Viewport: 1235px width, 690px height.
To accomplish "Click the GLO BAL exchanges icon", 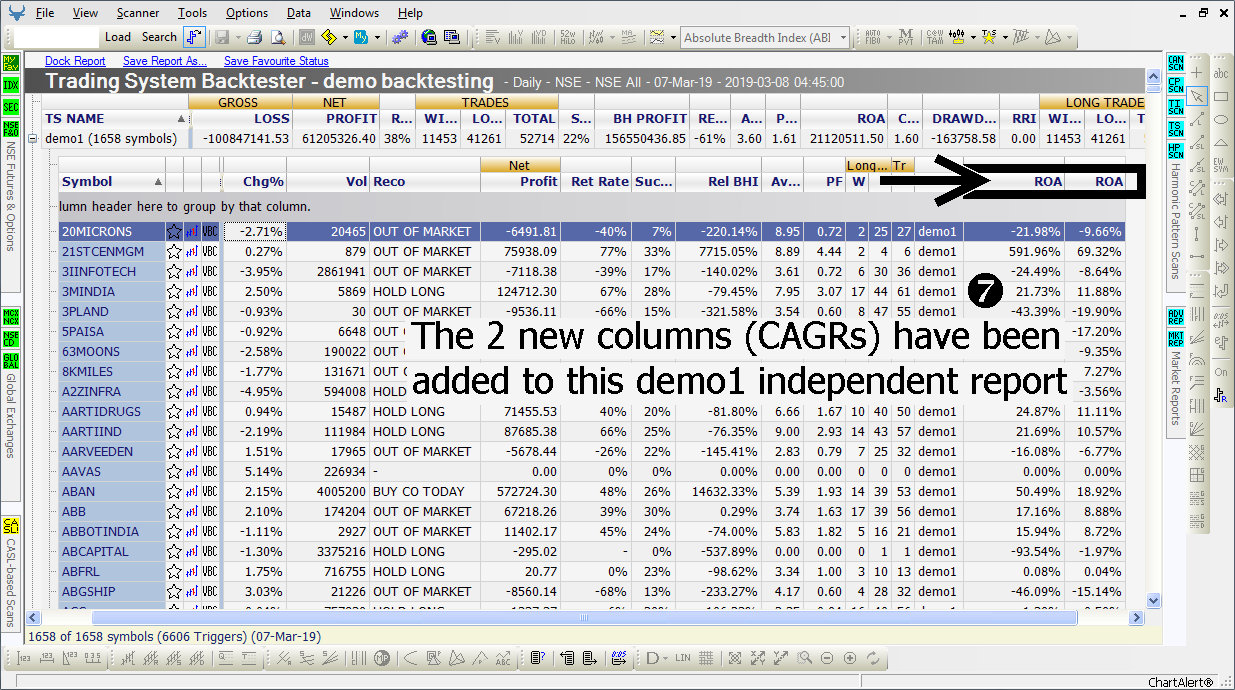I will (11, 360).
